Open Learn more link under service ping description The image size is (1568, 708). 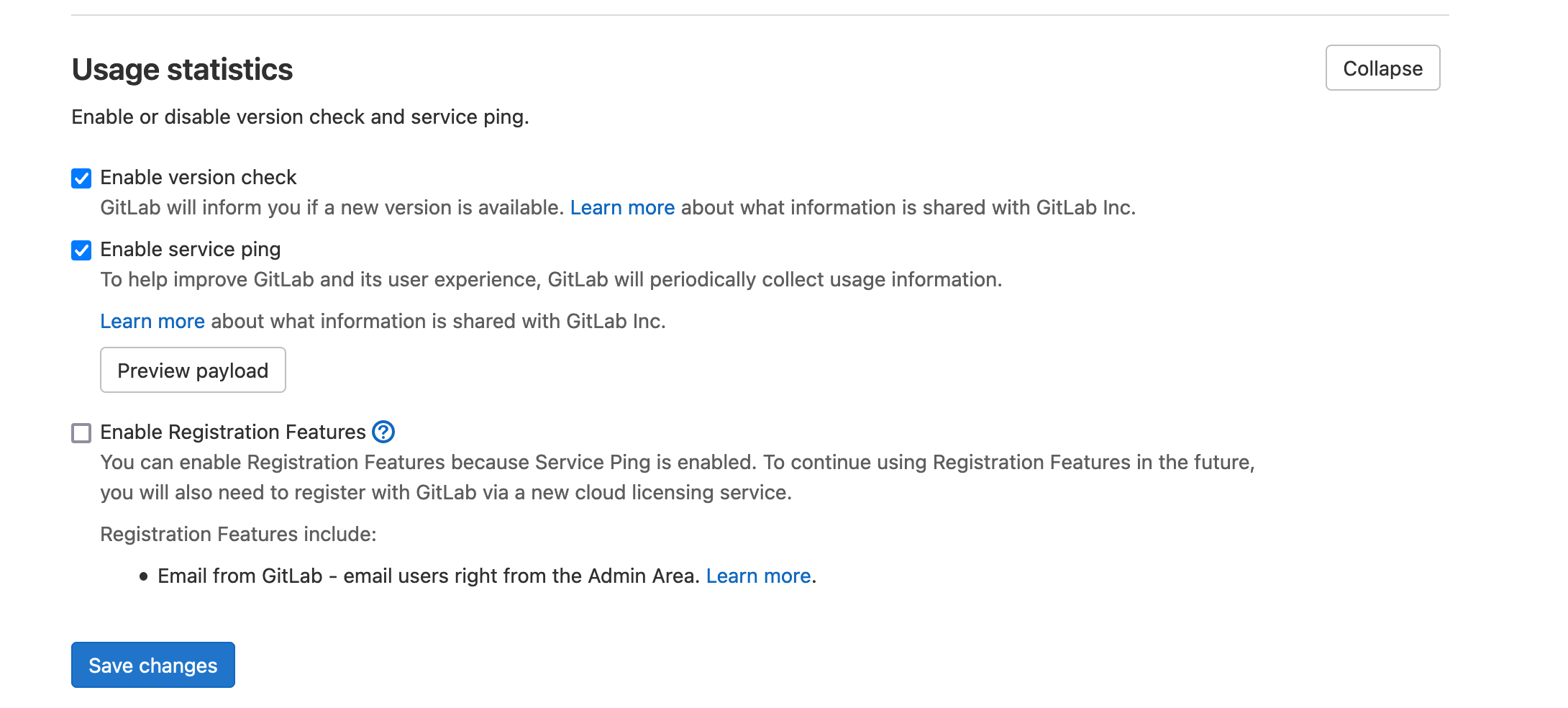point(152,321)
